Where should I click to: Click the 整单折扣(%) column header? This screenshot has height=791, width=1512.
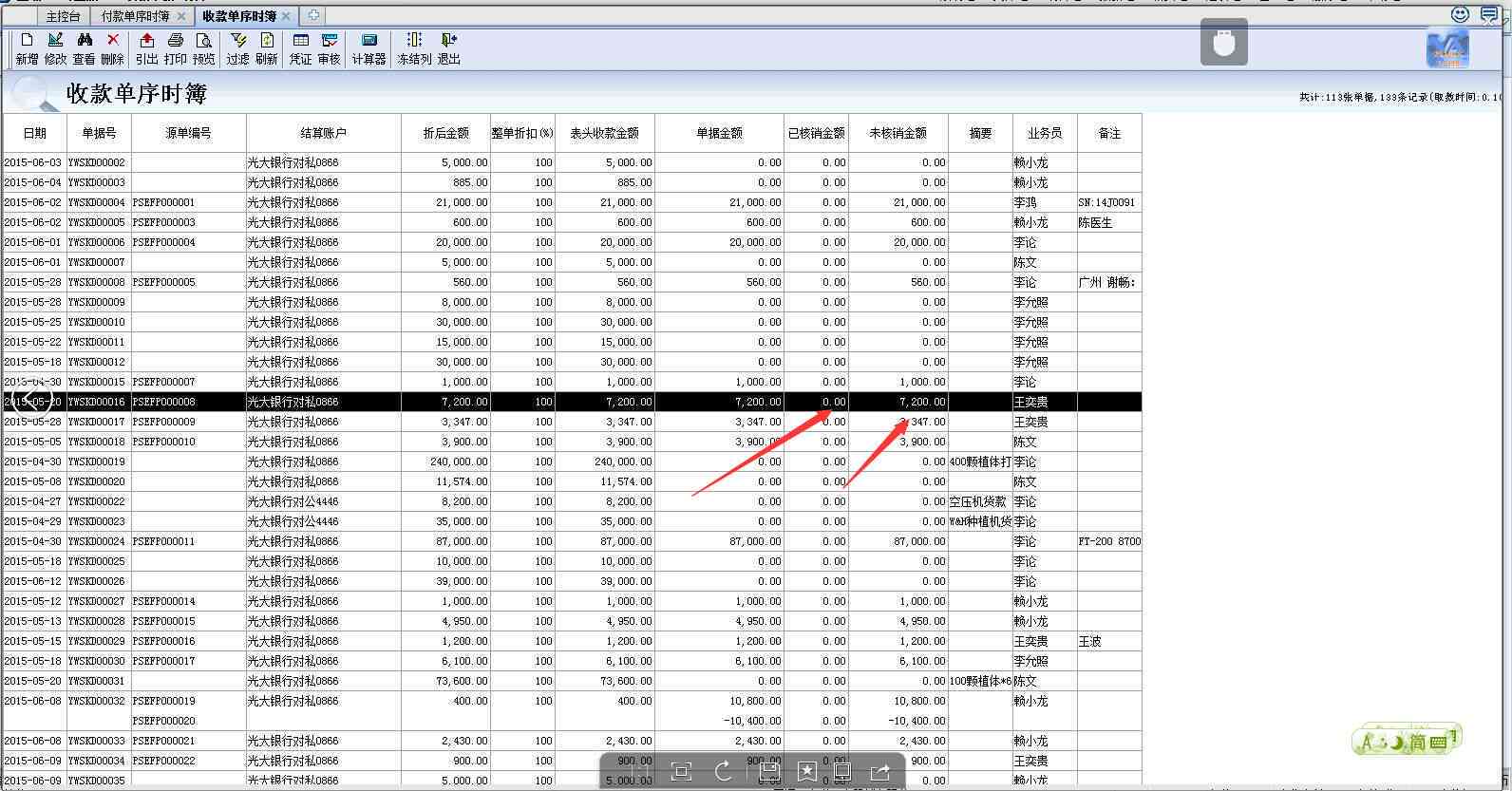click(x=522, y=133)
